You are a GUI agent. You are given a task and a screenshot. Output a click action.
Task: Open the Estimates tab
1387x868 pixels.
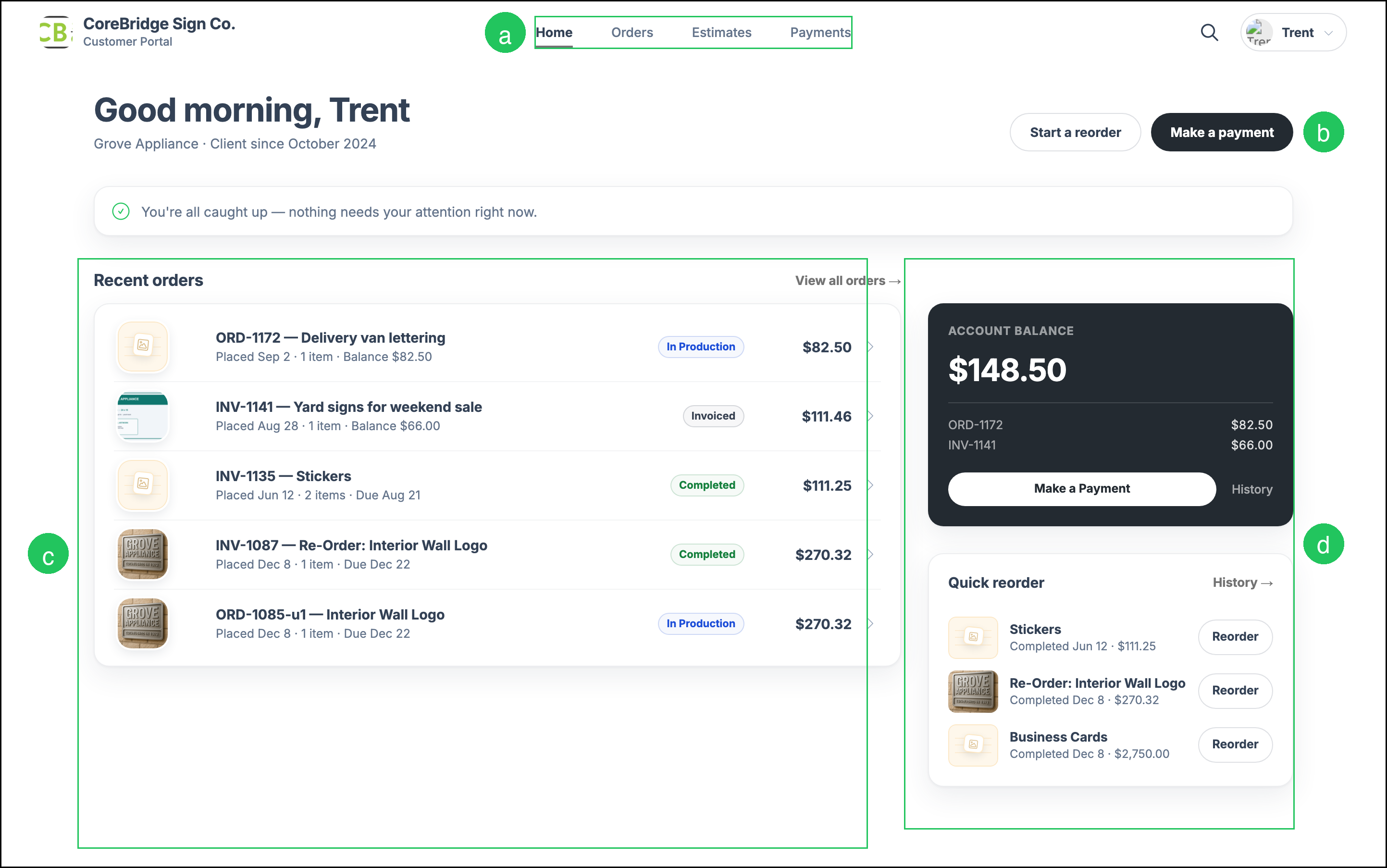click(722, 33)
